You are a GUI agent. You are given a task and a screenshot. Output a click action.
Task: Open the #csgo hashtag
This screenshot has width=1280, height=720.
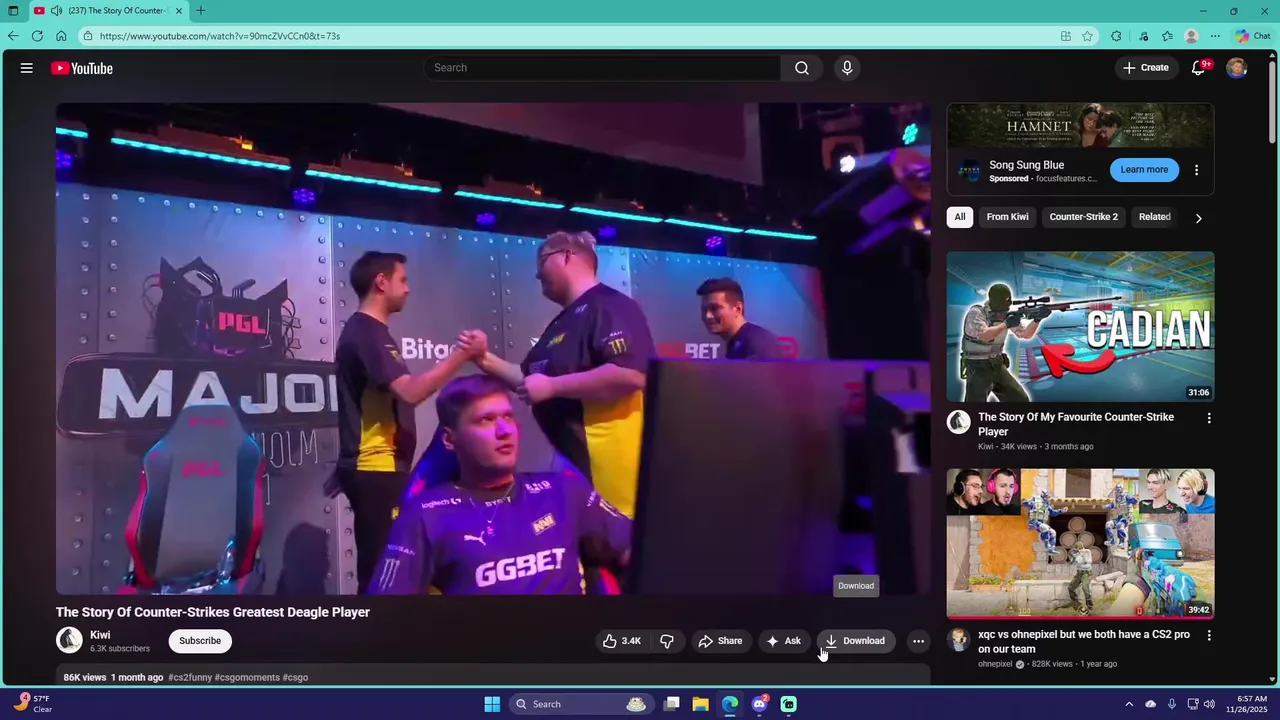pos(296,677)
